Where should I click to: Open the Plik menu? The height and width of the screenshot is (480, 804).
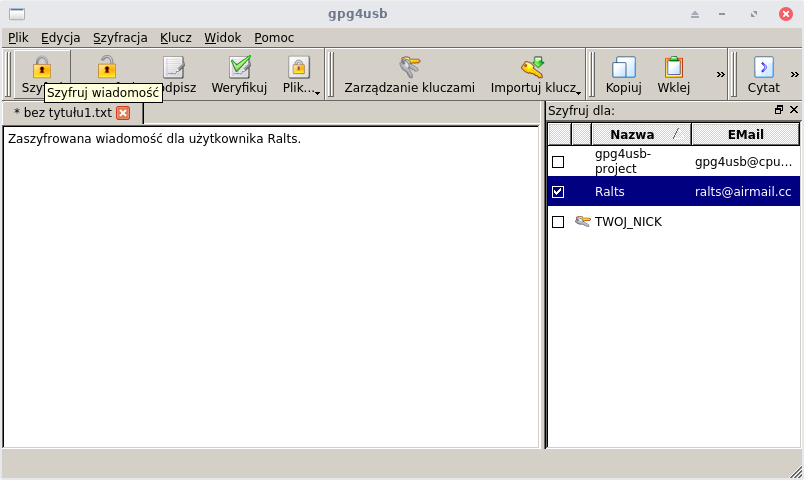click(18, 37)
